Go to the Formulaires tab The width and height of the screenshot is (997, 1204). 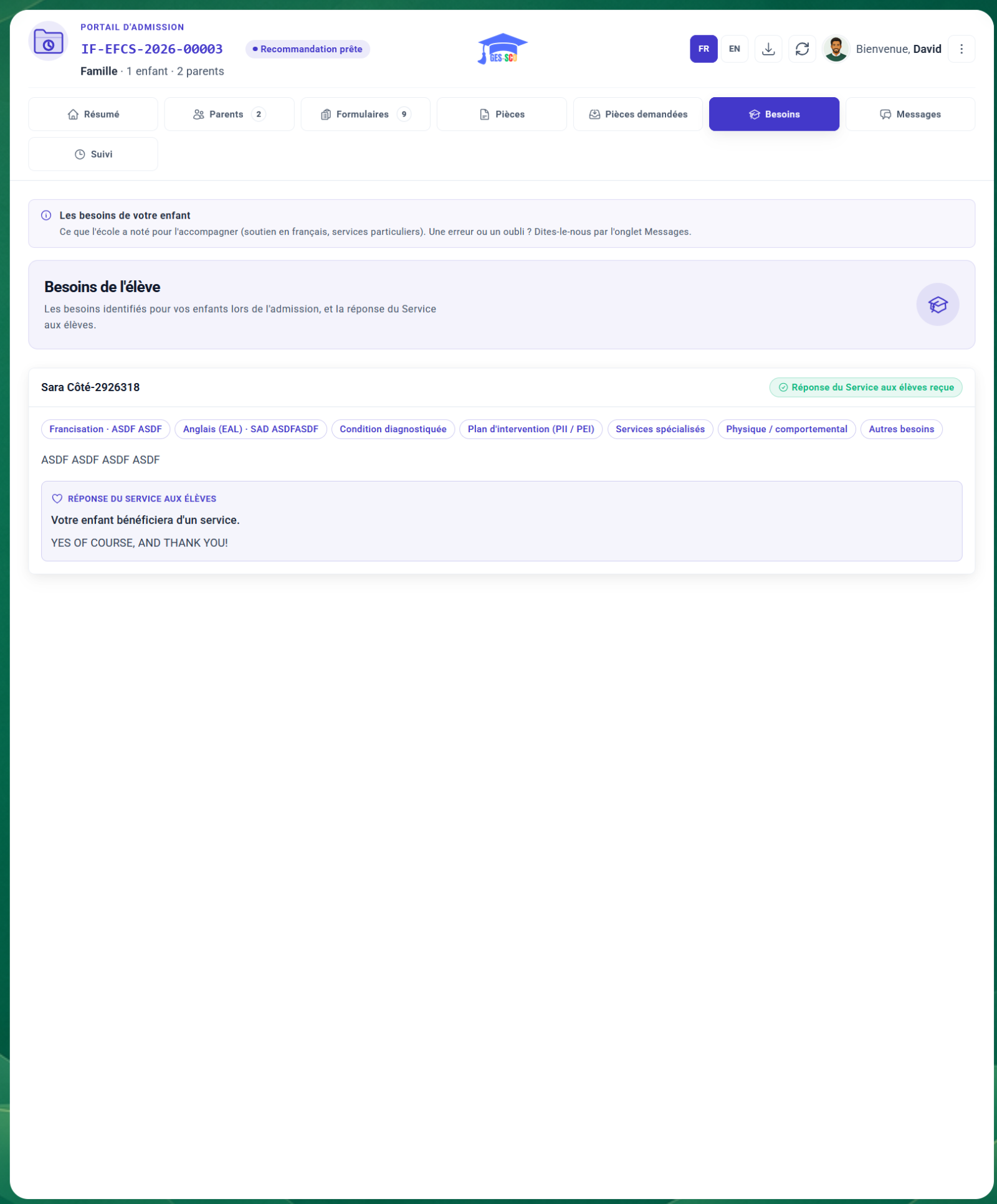(365, 114)
